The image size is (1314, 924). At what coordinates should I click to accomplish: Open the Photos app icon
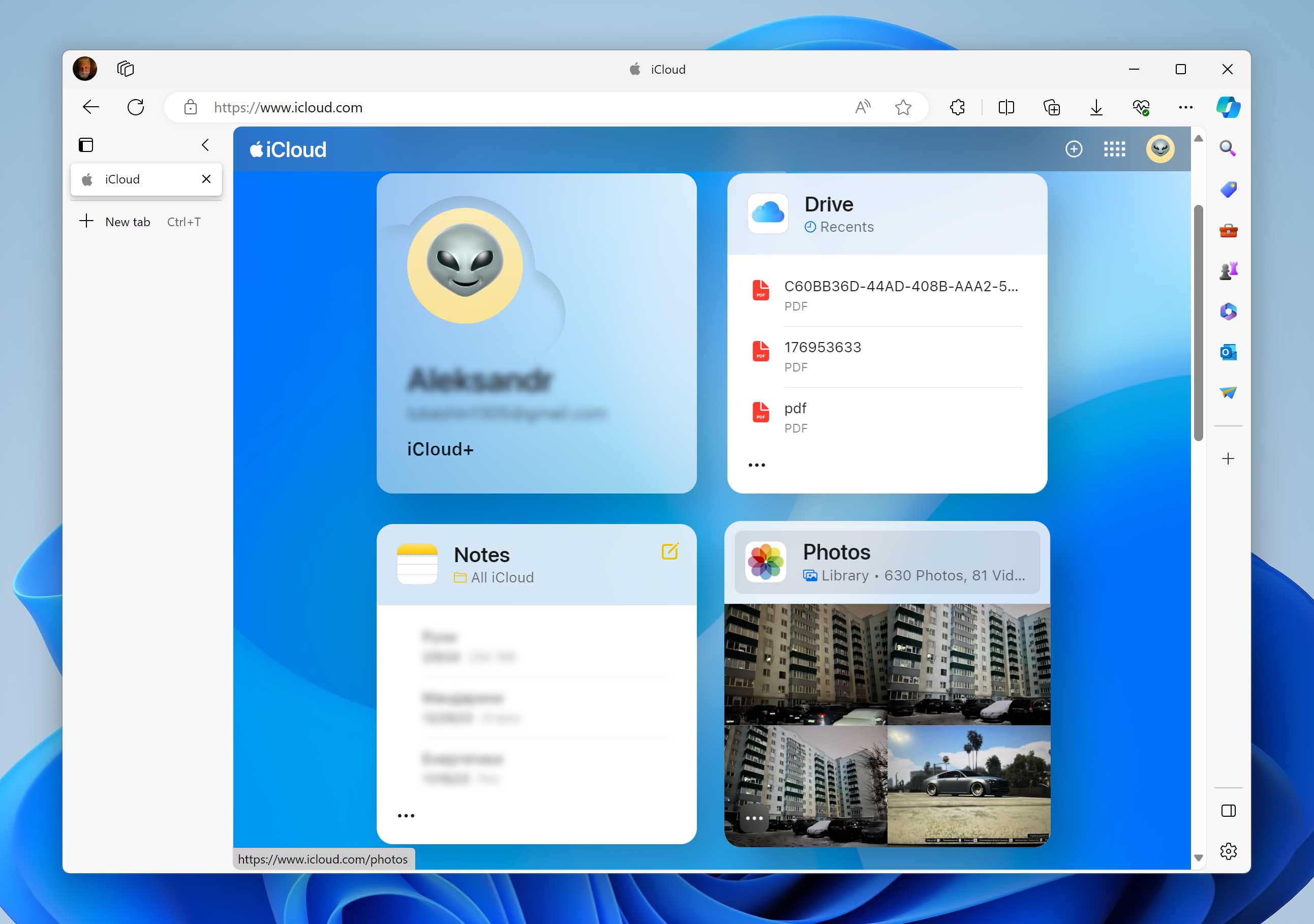766,562
